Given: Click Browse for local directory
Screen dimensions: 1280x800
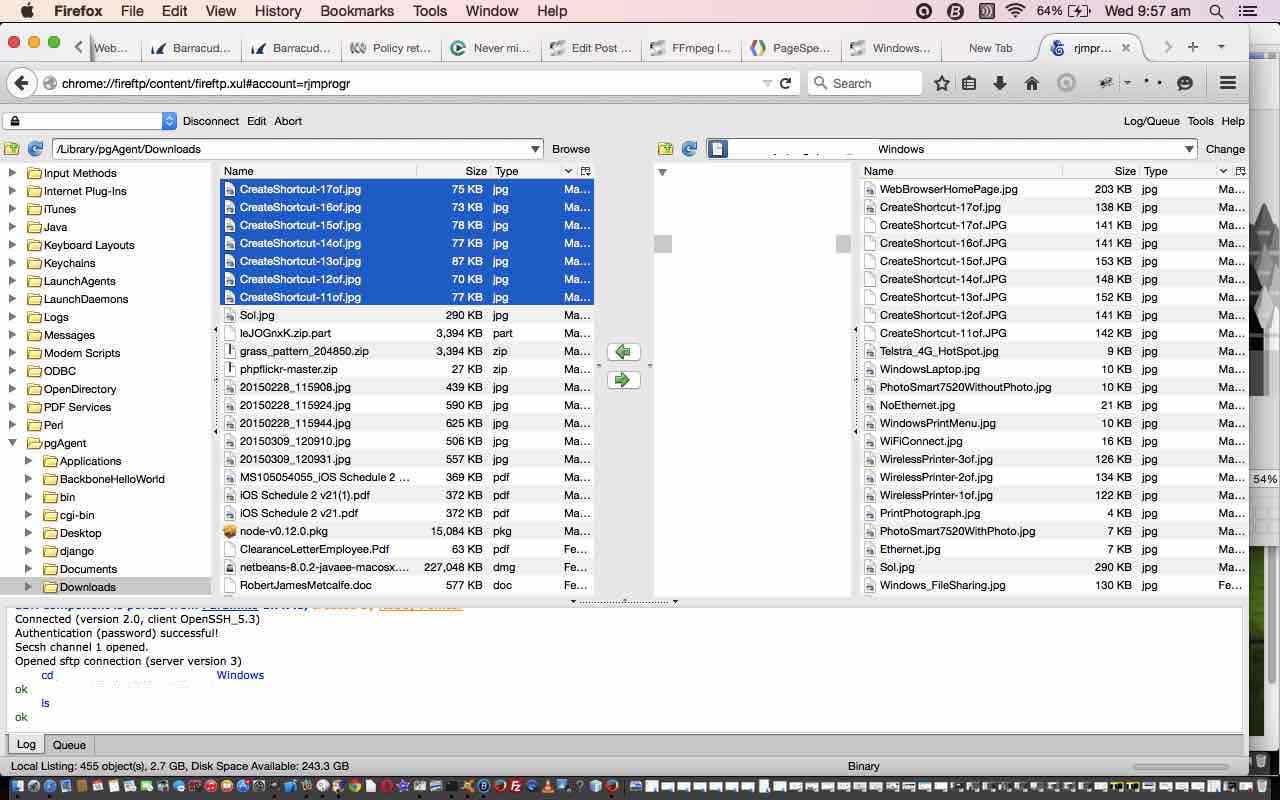Looking at the screenshot, I should coord(571,149).
